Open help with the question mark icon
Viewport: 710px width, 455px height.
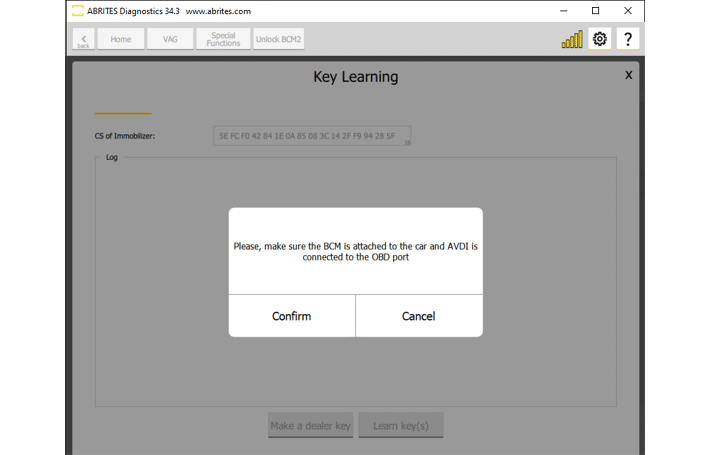coord(628,39)
